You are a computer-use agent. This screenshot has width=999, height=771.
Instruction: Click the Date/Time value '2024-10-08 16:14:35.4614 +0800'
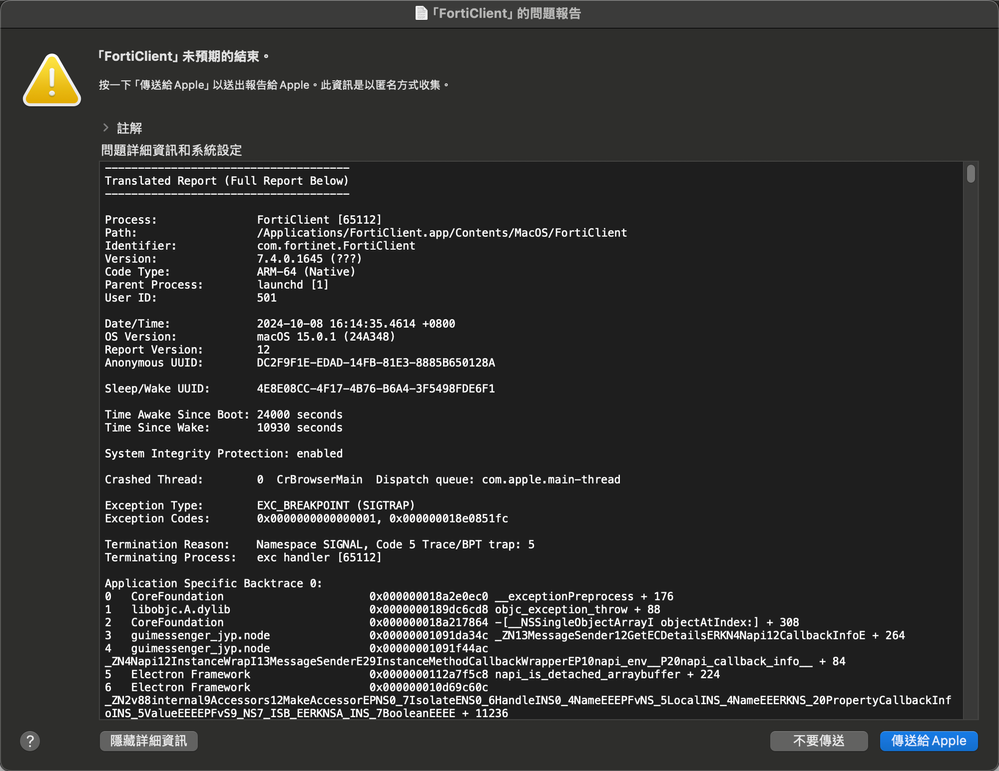pos(356,324)
